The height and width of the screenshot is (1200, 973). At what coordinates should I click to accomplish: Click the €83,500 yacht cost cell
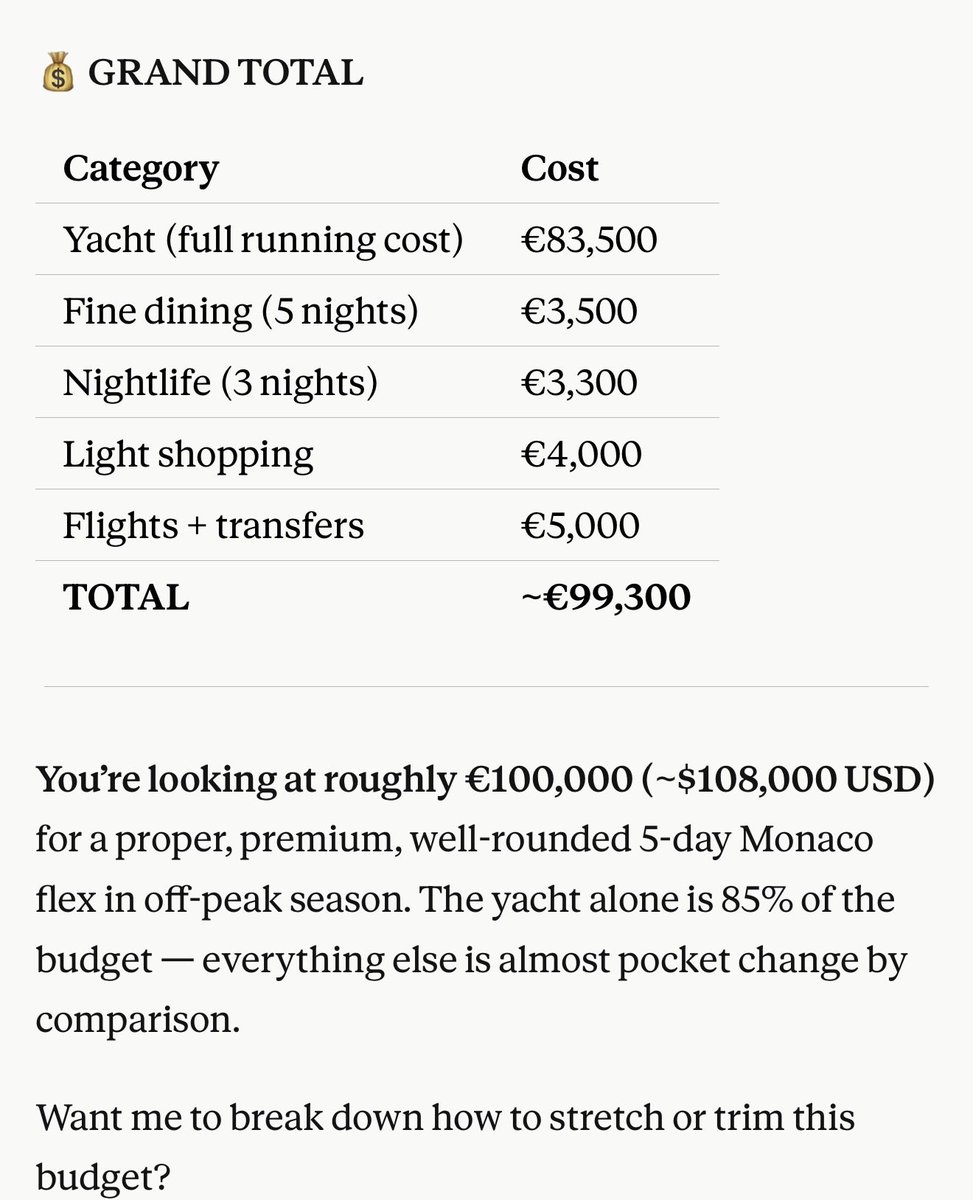pyautogui.click(x=589, y=240)
